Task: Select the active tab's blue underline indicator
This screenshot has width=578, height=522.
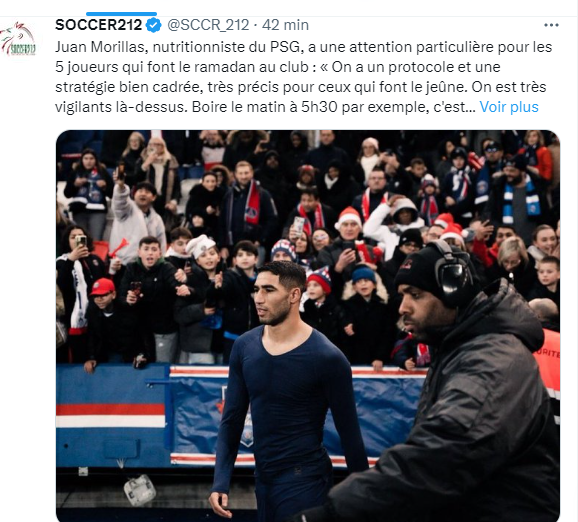Action: (x=122, y=14)
